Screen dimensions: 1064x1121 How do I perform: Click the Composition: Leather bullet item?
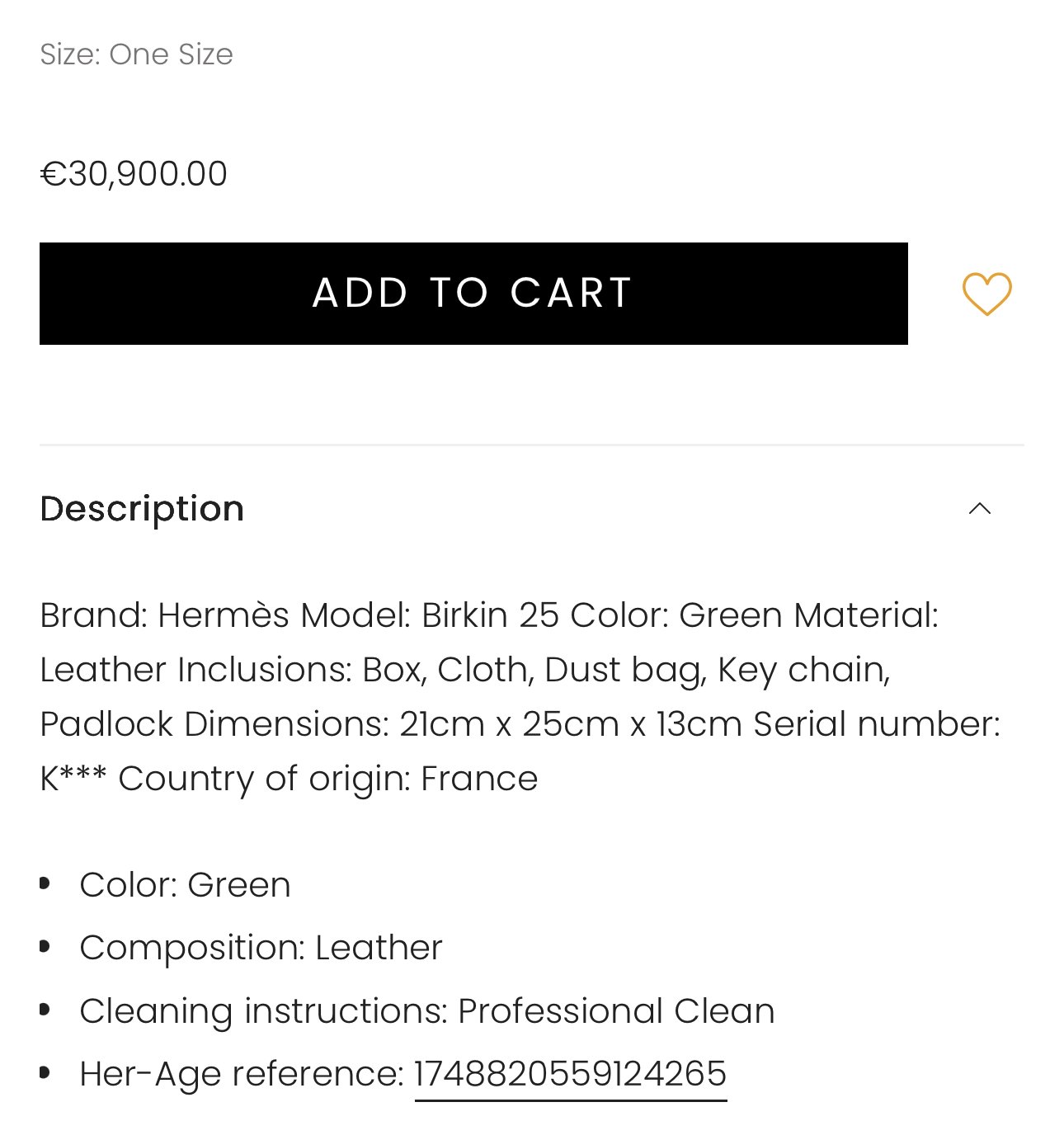click(x=261, y=948)
